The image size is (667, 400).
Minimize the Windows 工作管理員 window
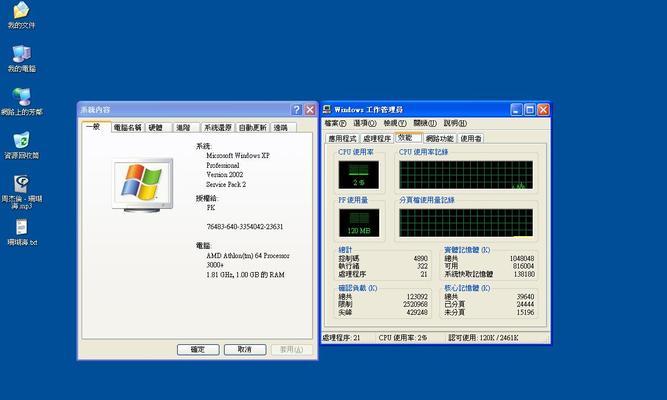coord(516,110)
